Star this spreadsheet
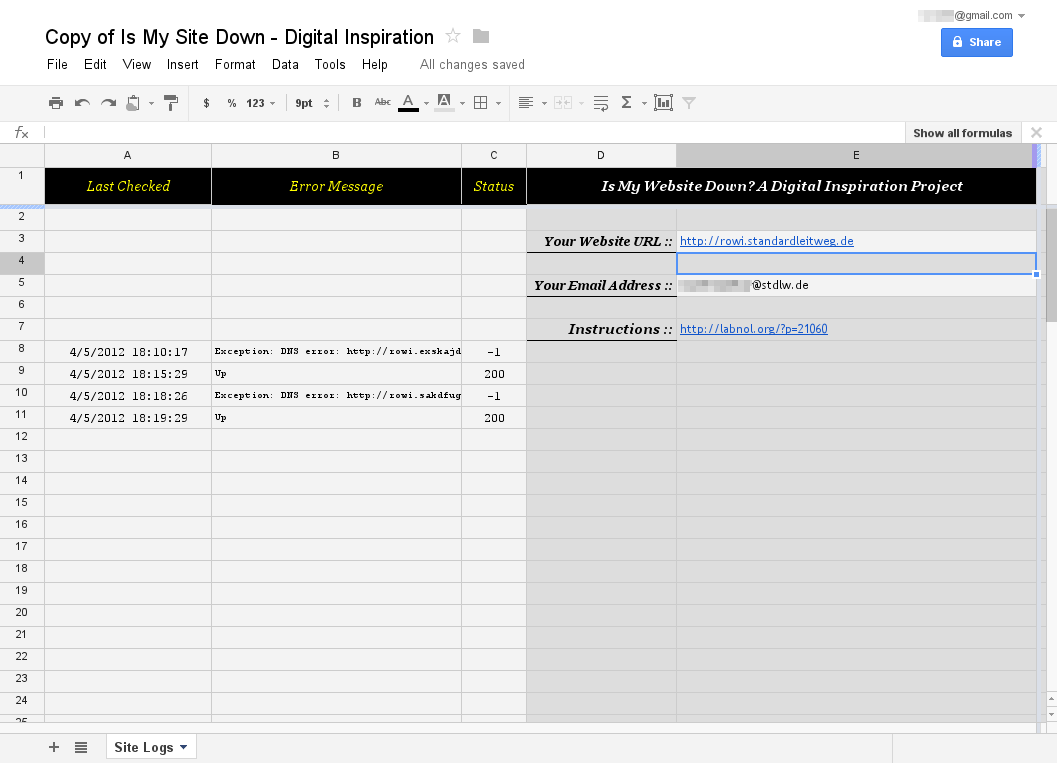The height and width of the screenshot is (763, 1057). (x=453, y=37)
